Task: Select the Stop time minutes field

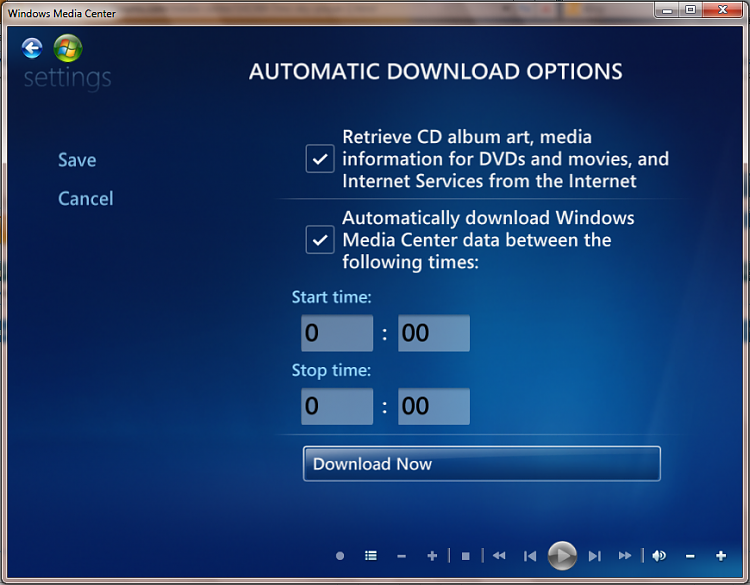Action: click(434, 407)
